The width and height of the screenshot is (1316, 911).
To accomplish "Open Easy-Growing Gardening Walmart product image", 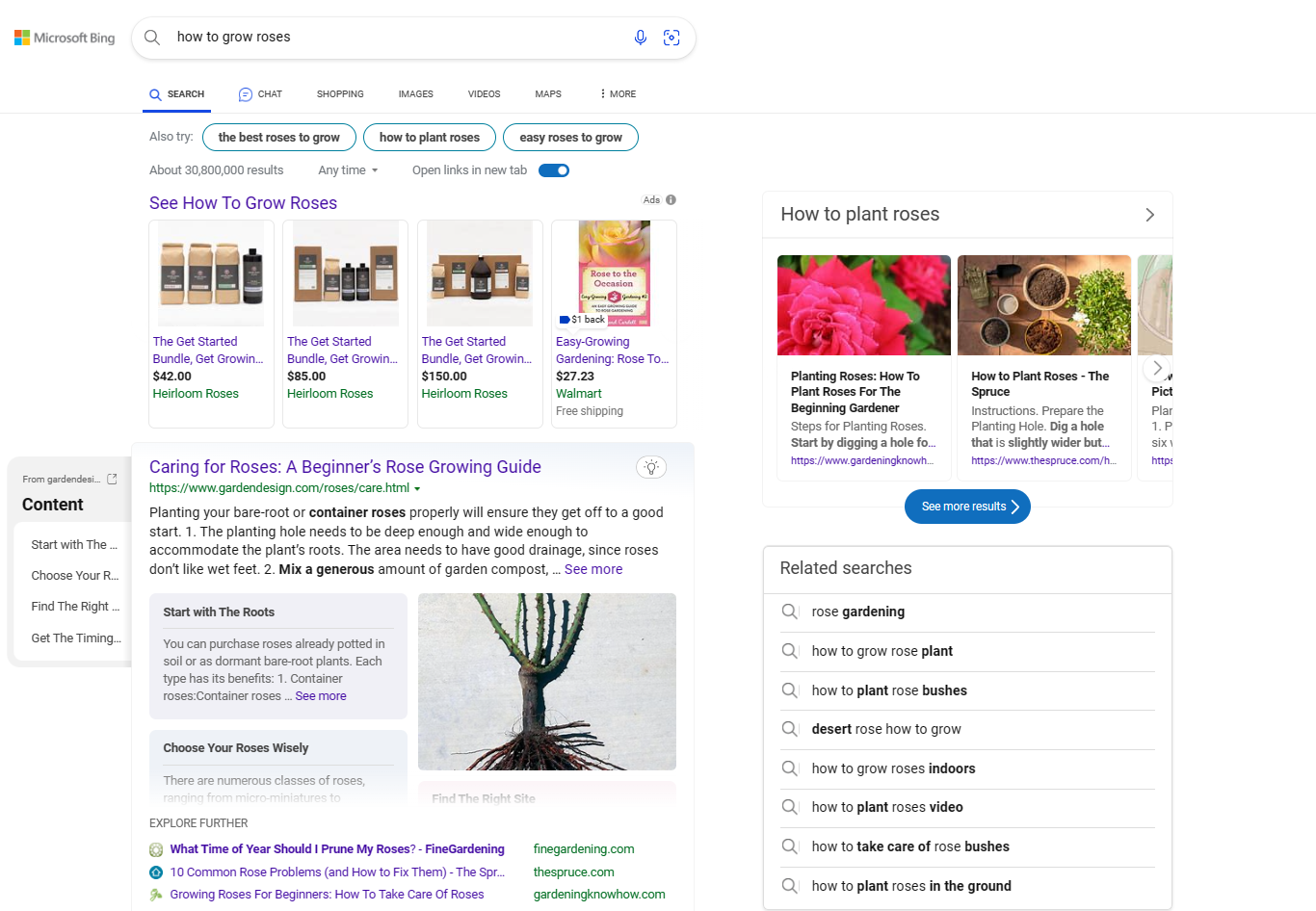I will [x=614, y=273].
